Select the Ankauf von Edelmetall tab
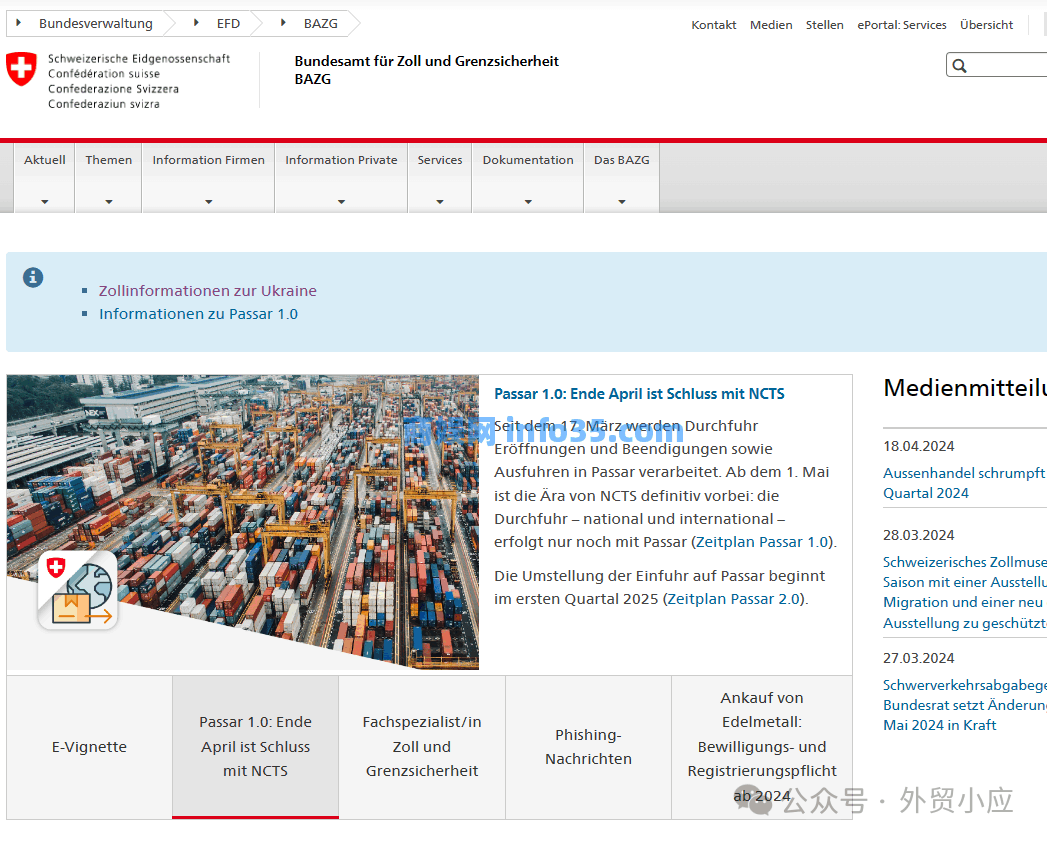This screenshot has height=843, width=1047. (762, 747)
